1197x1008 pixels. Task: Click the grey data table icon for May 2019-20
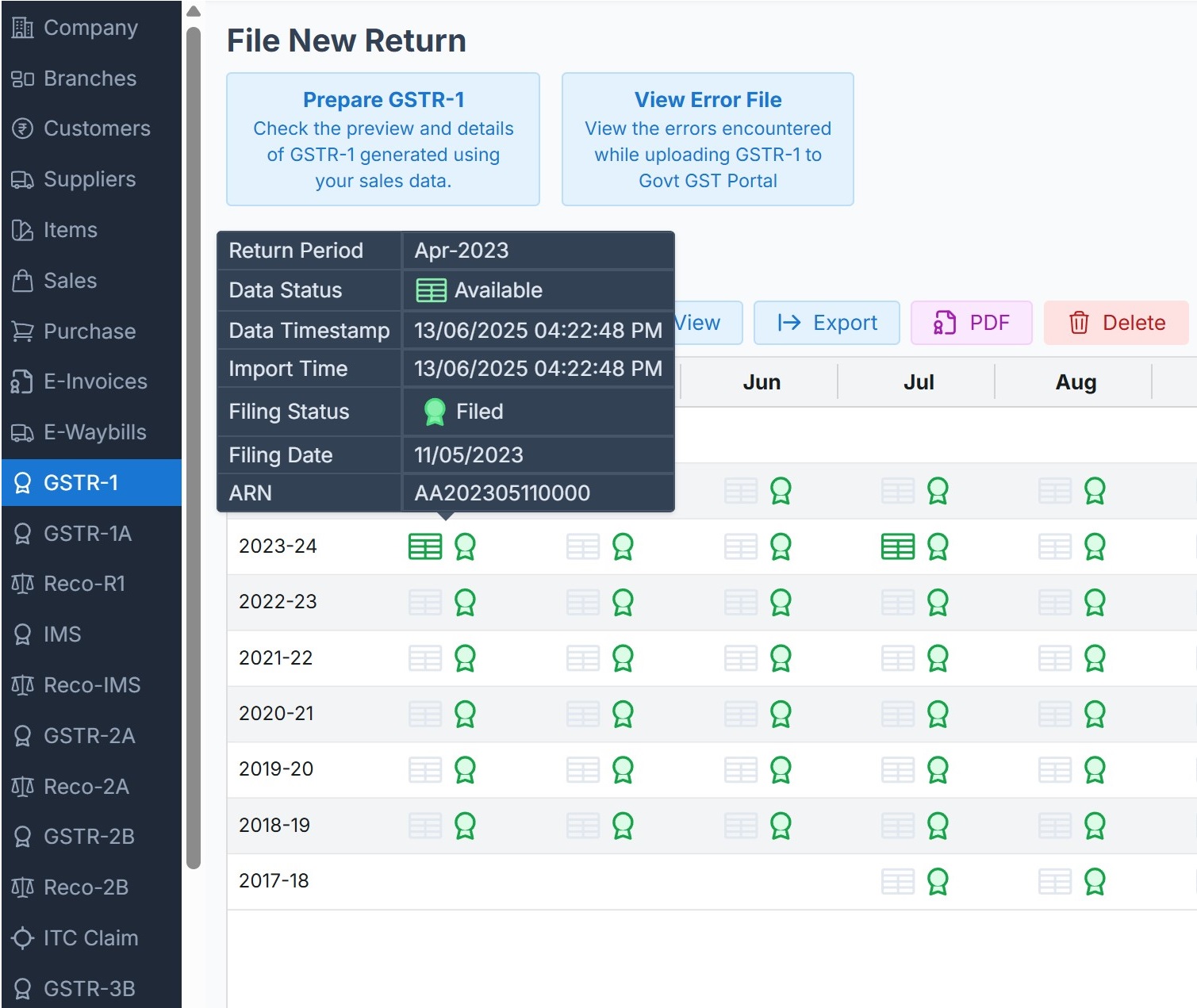(583, 769)
